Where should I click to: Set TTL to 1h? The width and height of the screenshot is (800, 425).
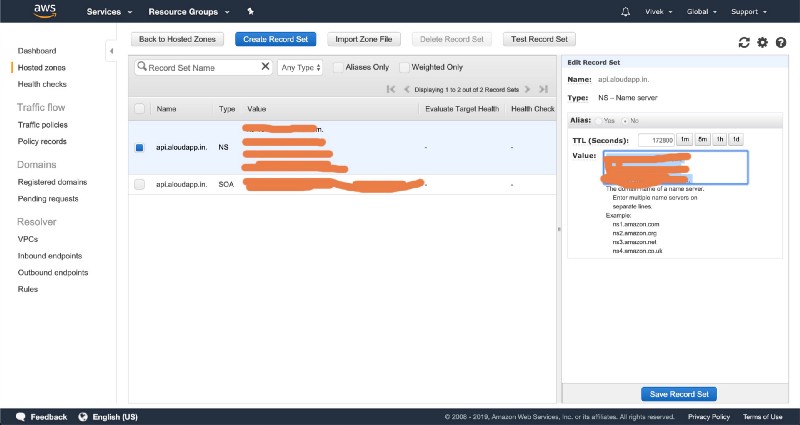click(719, 139)
